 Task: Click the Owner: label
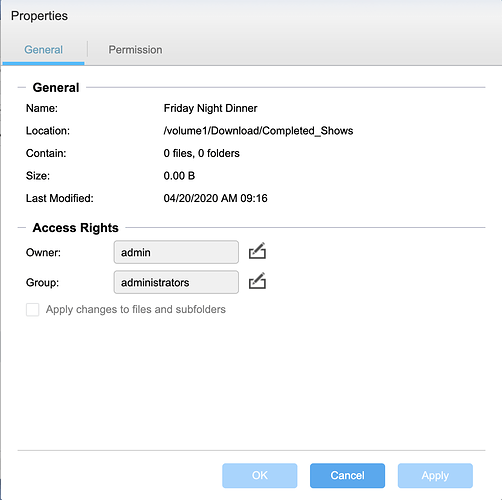pyautogui.click(x=43, y=252)
